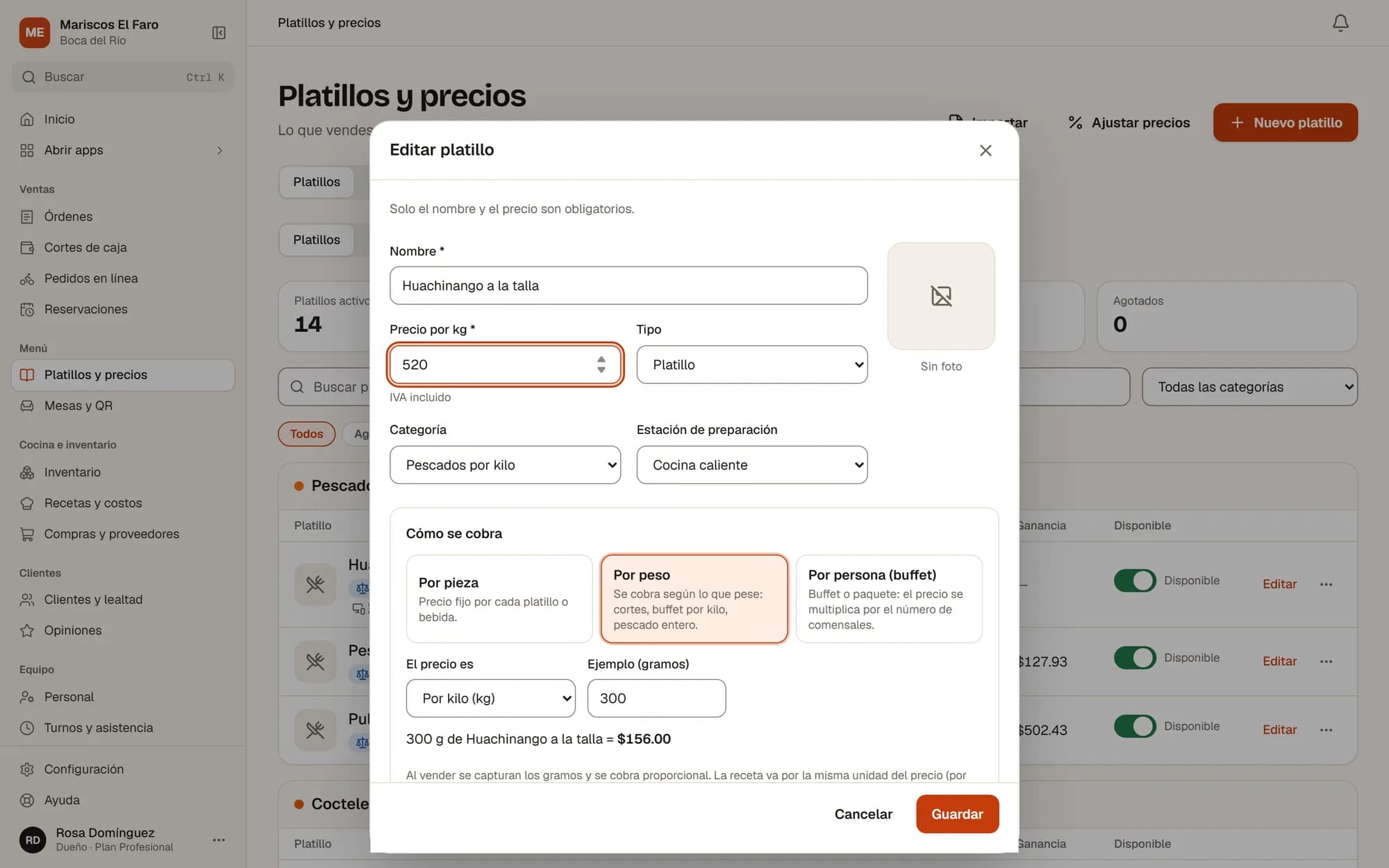This screenshot has width=1389, height=868.
Task: Open Cortes de caja icon
Action: (27, 247)
